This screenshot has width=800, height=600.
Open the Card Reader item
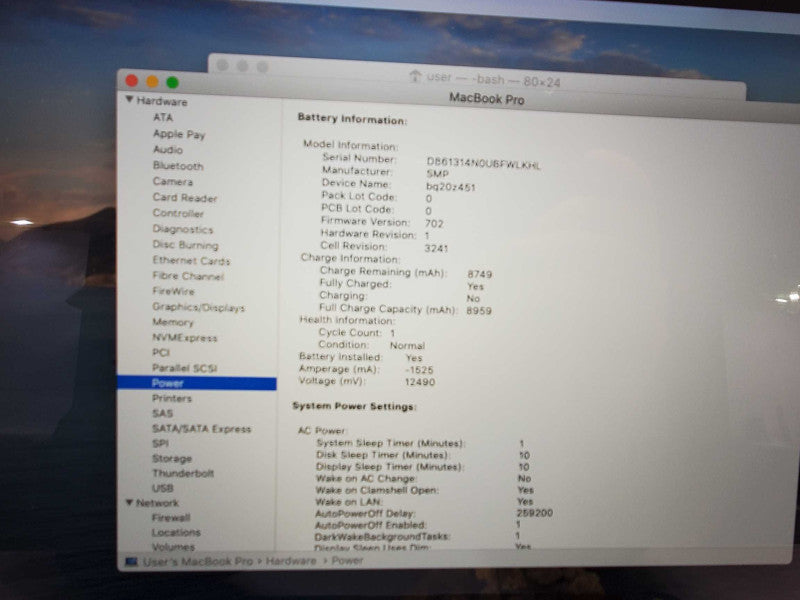click(x=185, y=198)
